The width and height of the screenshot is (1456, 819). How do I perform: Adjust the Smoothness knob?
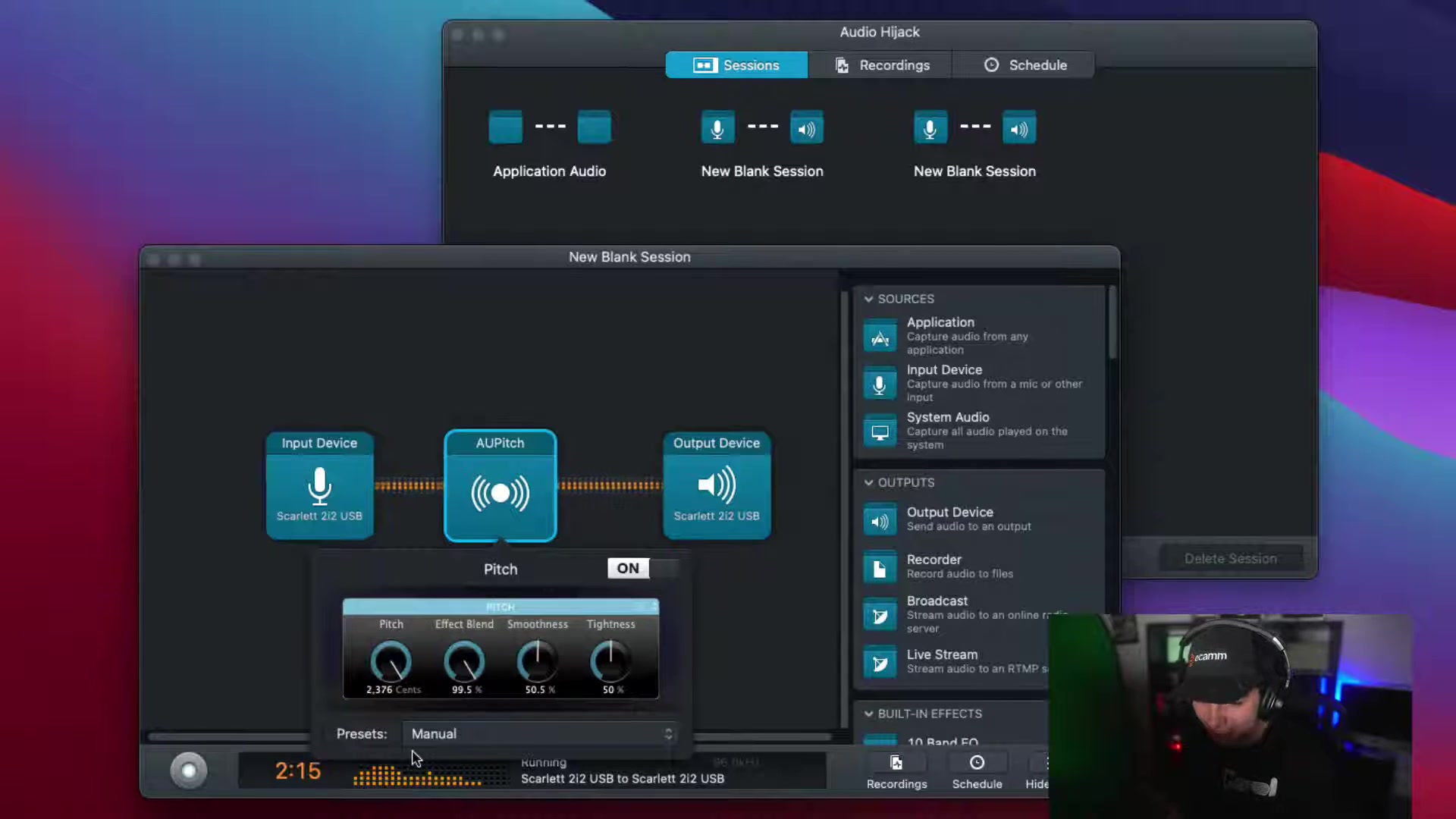tap(538, 661)
